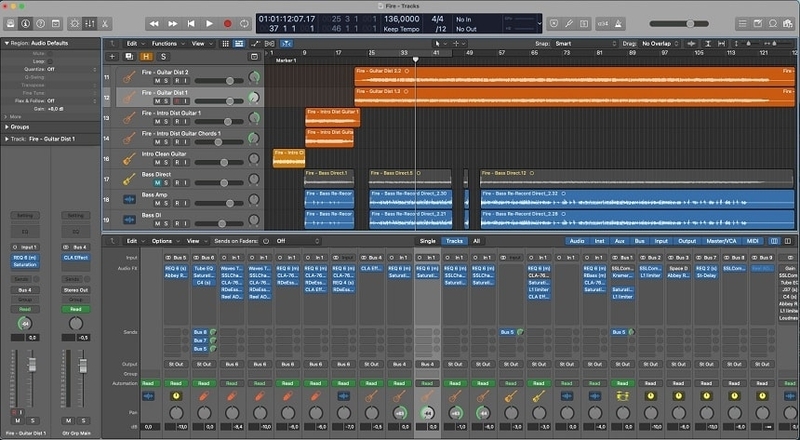The height and width of the screenshot is (440, 800).
Task: Toggle Catch Playhead button
Action: click(286, 44)
